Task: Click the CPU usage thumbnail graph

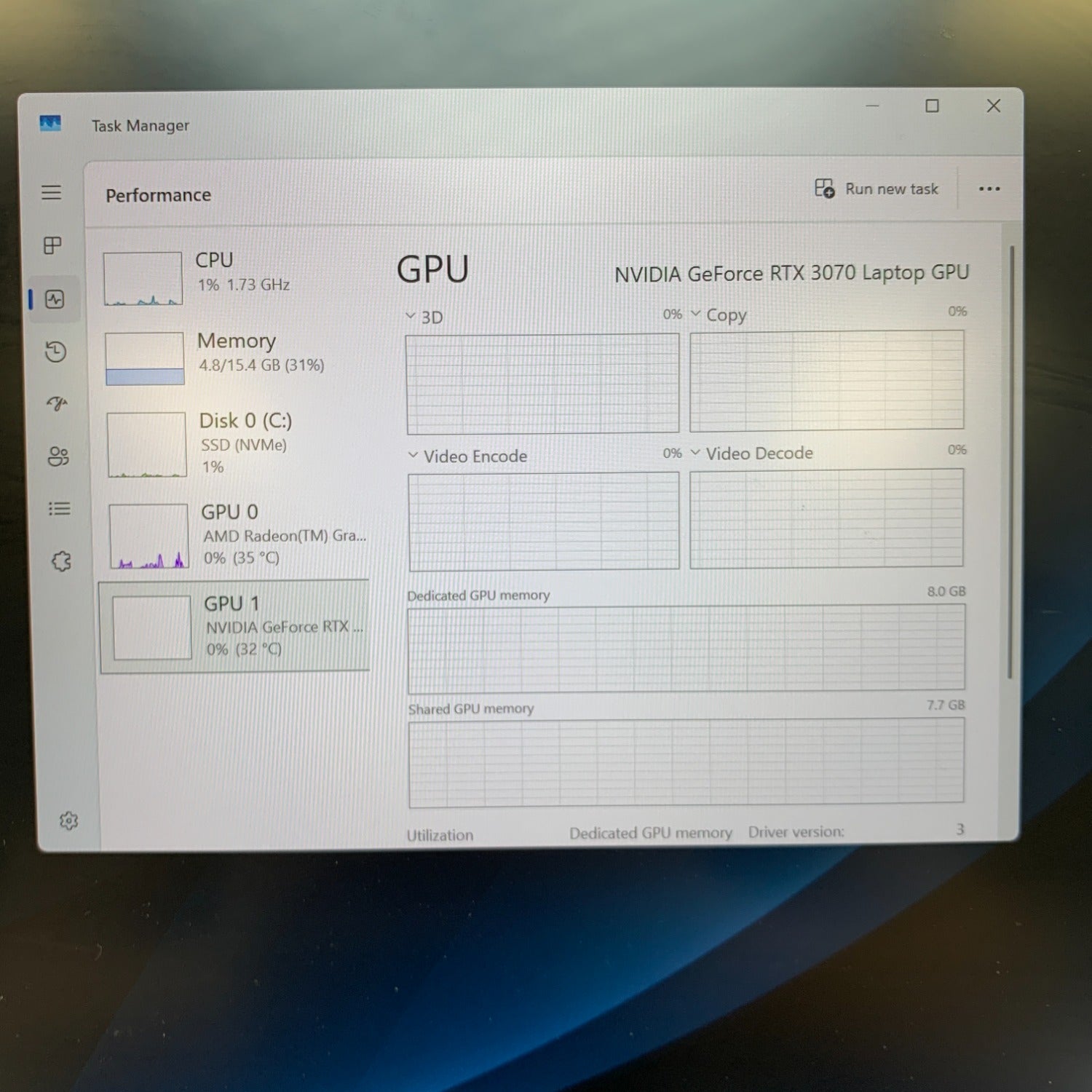Action: 143,279
